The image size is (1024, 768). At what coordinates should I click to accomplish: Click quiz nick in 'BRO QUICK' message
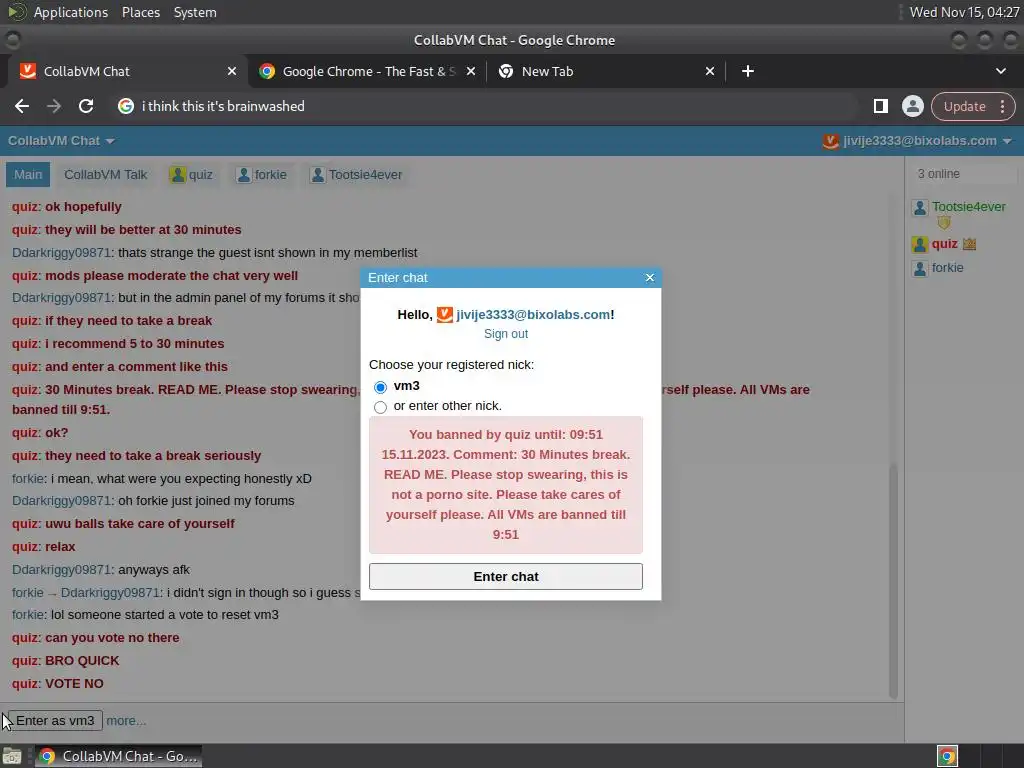click(25, 661)
